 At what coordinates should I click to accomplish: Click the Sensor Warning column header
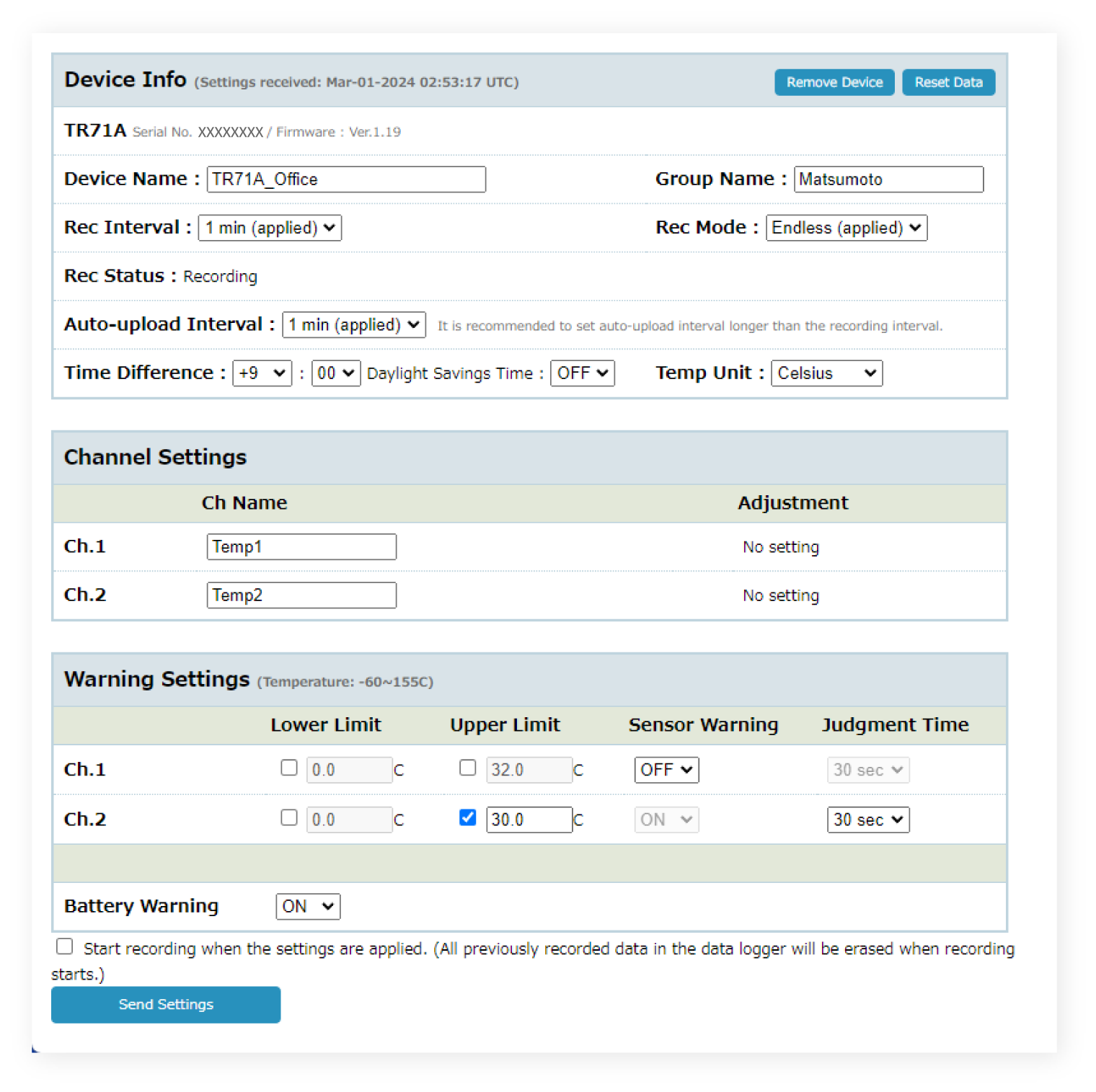[x=703, y=725]
